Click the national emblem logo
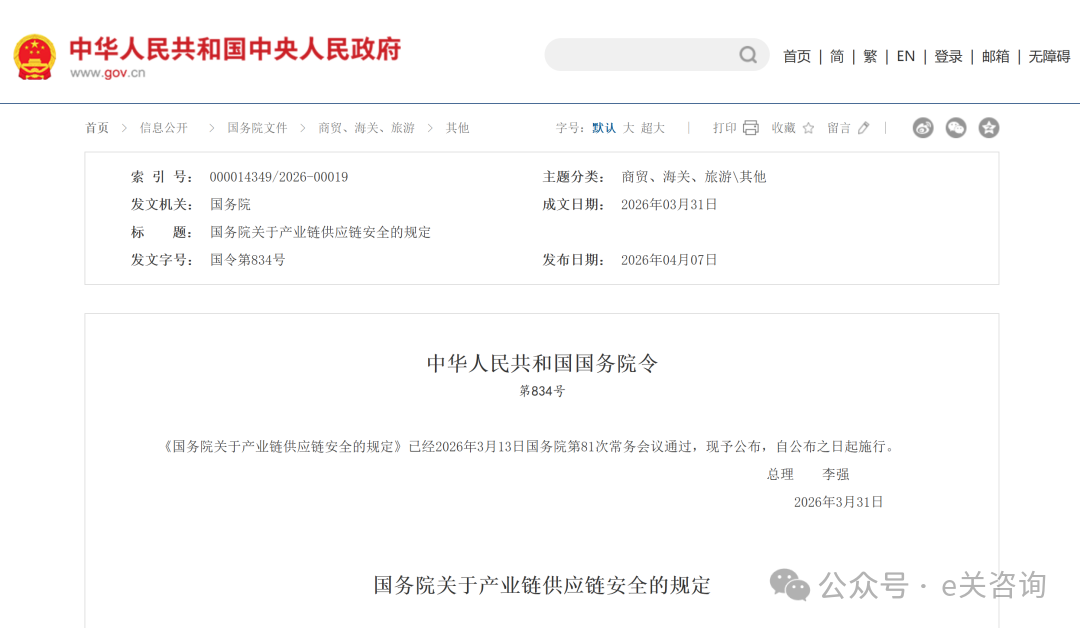The image size is (1080, 628). [35, 56]
